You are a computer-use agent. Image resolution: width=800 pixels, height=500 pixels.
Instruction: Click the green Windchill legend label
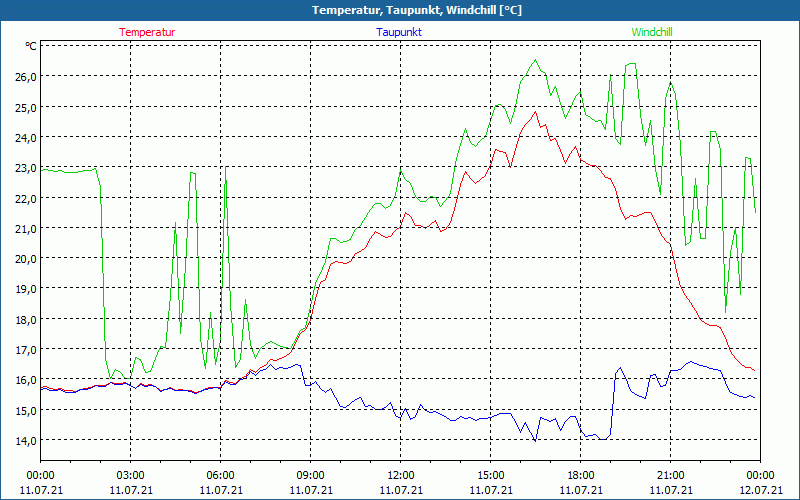tap(652, 32)
